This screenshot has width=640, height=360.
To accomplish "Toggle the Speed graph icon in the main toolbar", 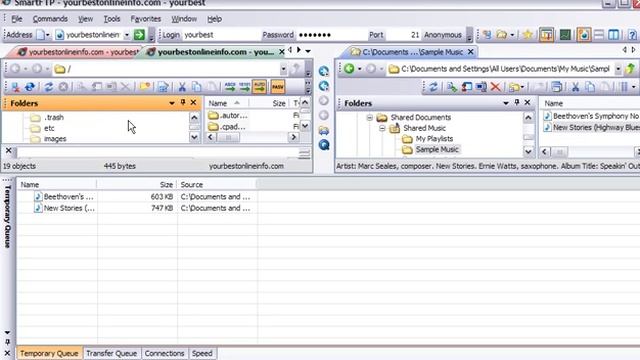I will point(565,35).
